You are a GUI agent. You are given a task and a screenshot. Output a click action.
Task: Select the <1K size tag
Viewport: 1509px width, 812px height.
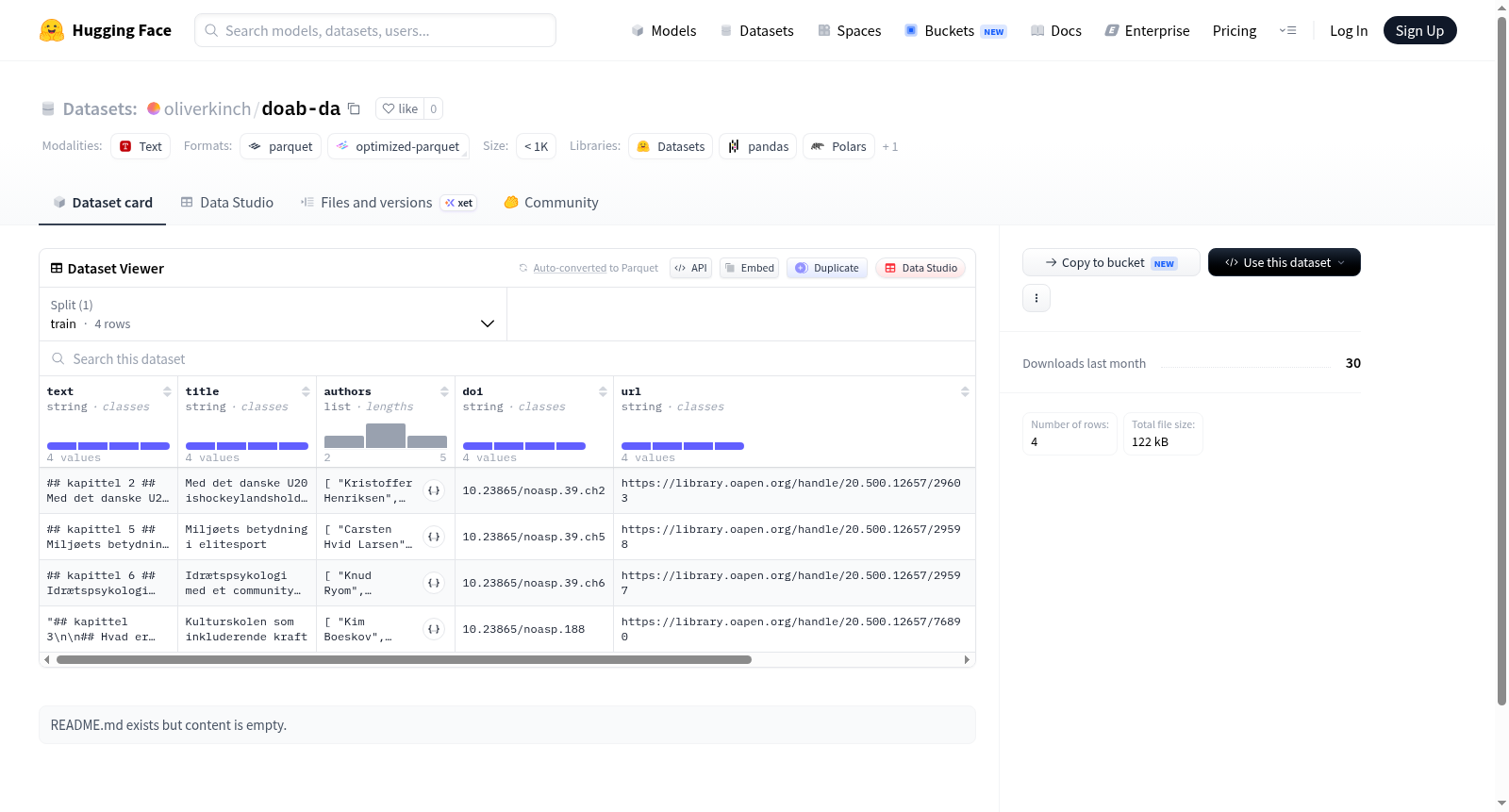click(536, 146)
